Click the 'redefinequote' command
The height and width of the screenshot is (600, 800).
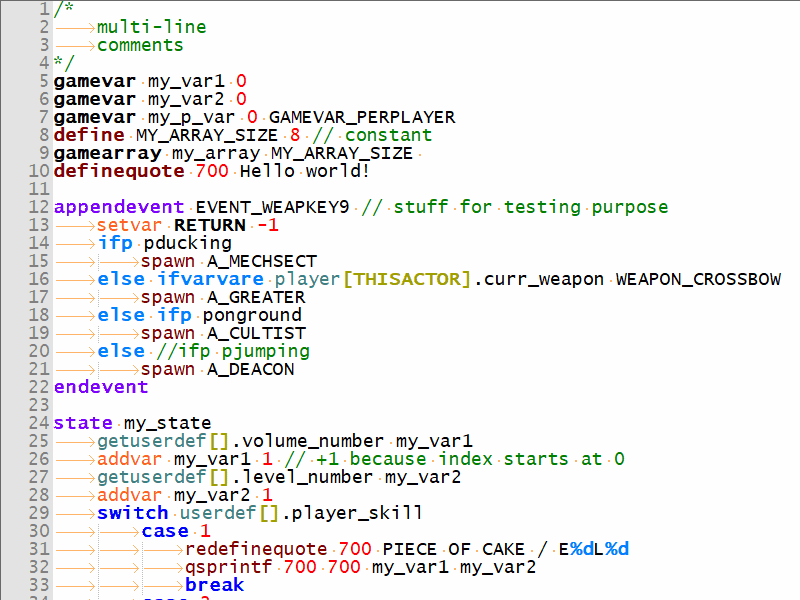click(256, 549)
